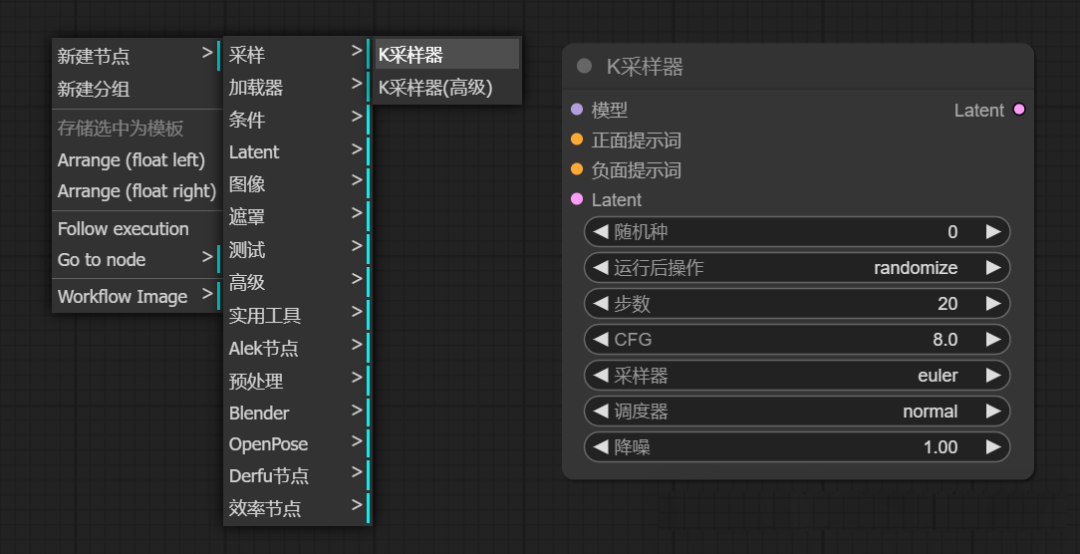Choose Follow execution menu item
The image size is (1080, 554).
(136, 229)
